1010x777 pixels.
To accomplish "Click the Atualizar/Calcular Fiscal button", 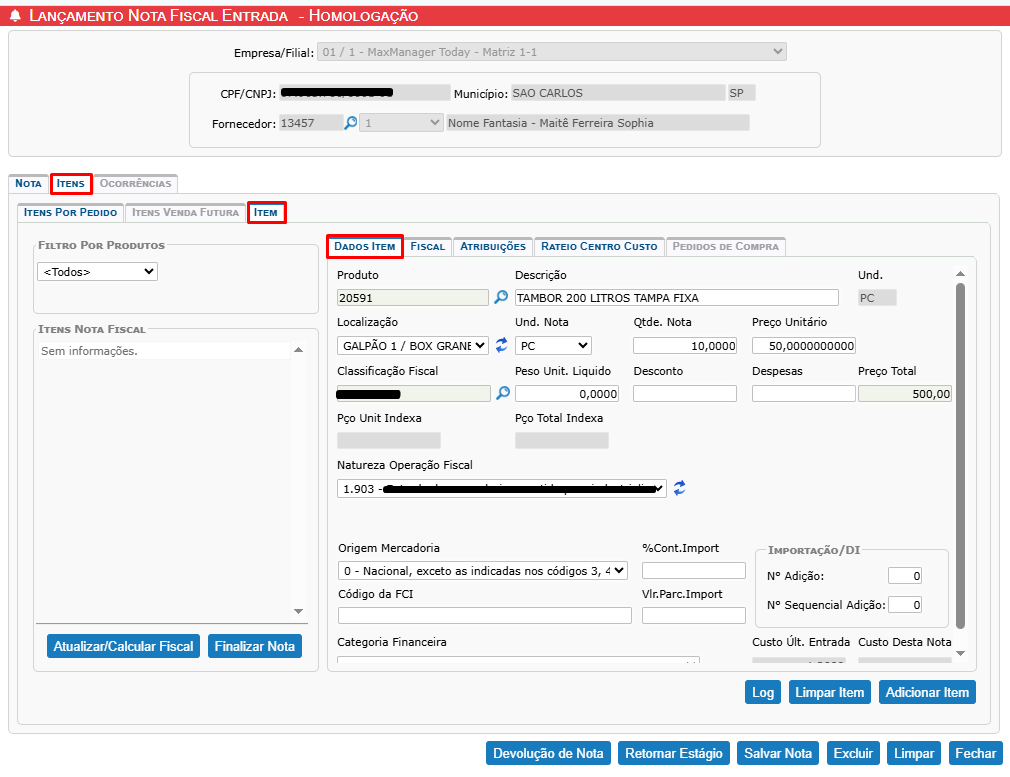I will point(124,646).
